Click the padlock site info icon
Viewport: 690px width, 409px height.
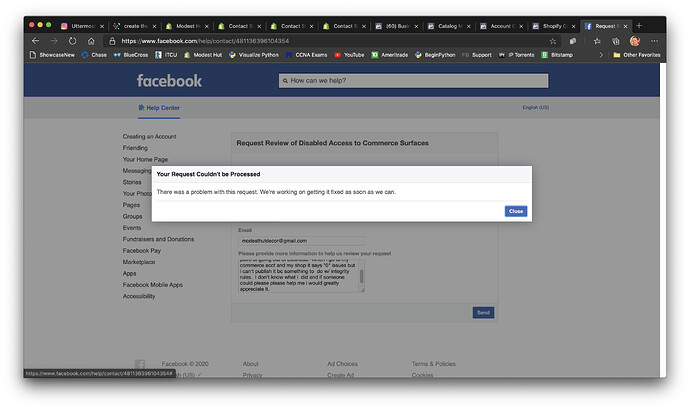tap(112, 41)
